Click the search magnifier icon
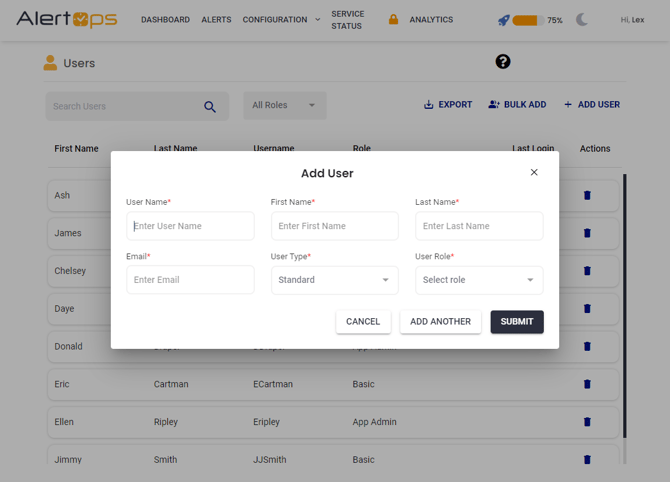The image size is (670, 482). coord(210,107)
